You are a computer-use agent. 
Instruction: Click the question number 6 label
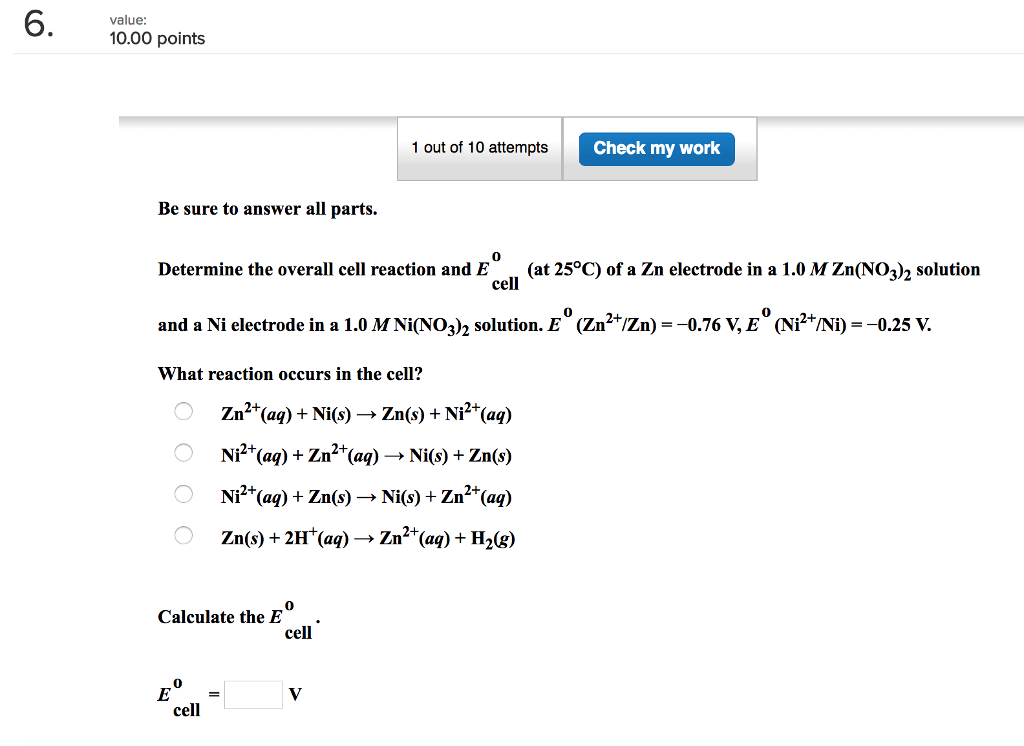point(36,26)
